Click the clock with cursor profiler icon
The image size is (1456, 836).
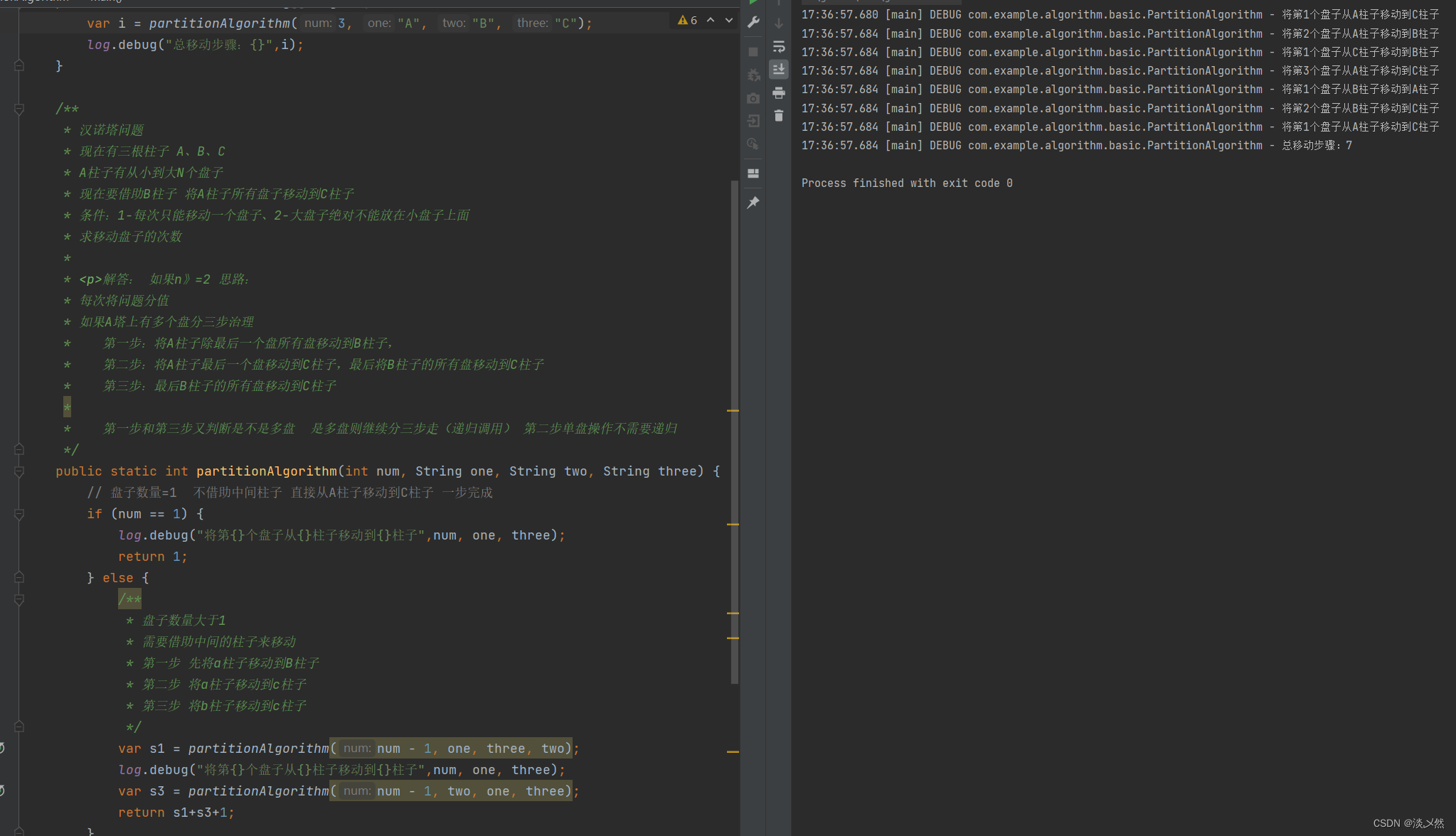pyautogui.click(x=753, y=144)
